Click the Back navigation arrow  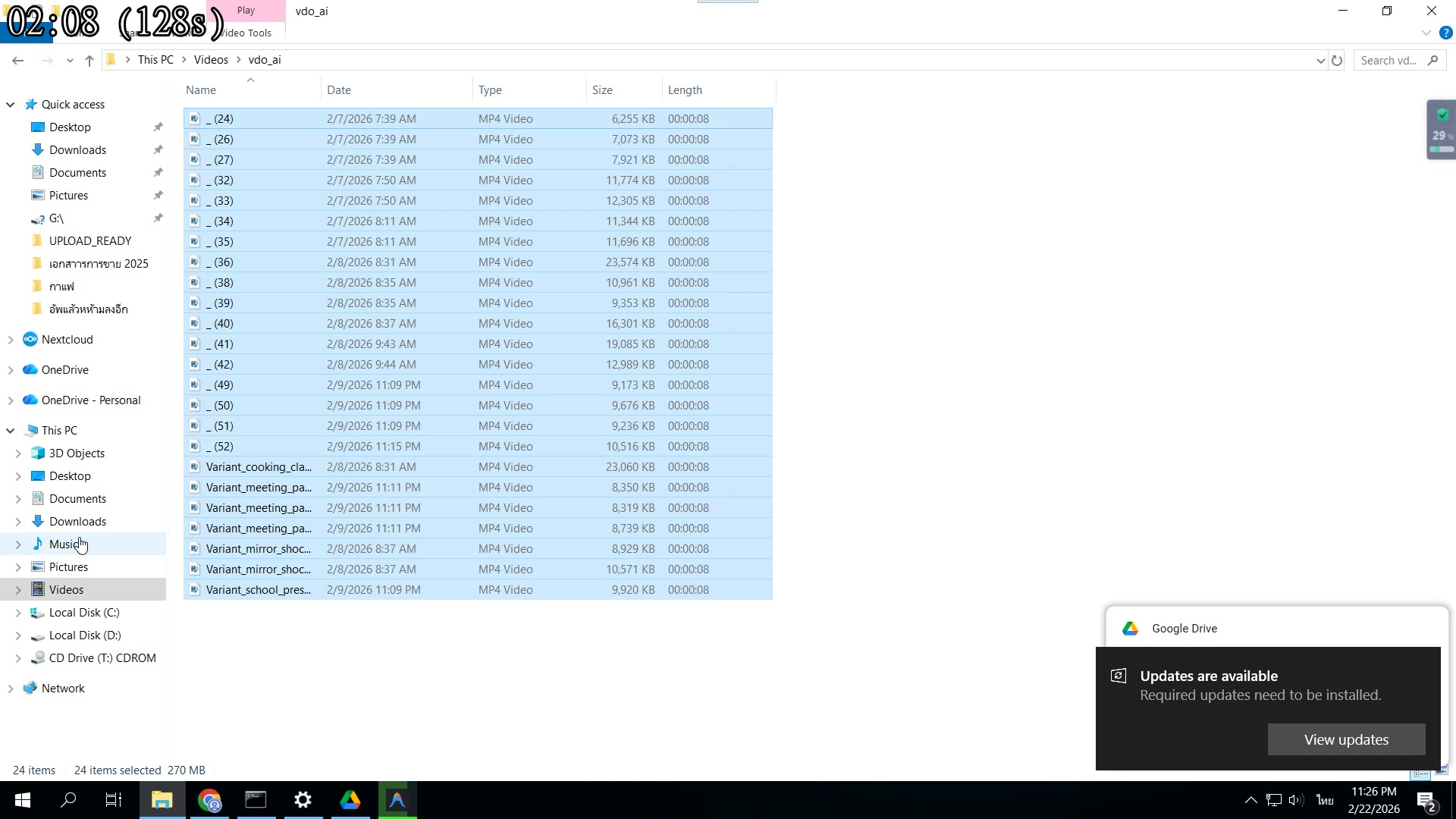click(x=18, y=61)
